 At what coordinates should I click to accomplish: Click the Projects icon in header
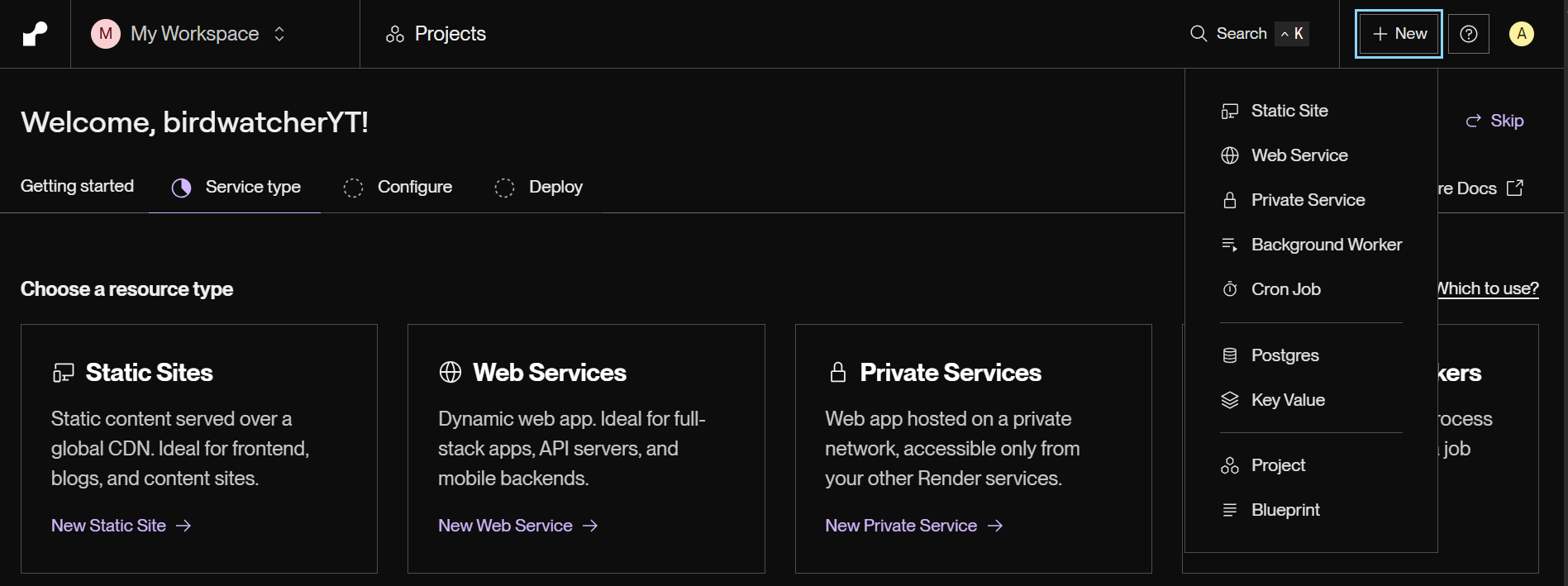click(395, 34)
